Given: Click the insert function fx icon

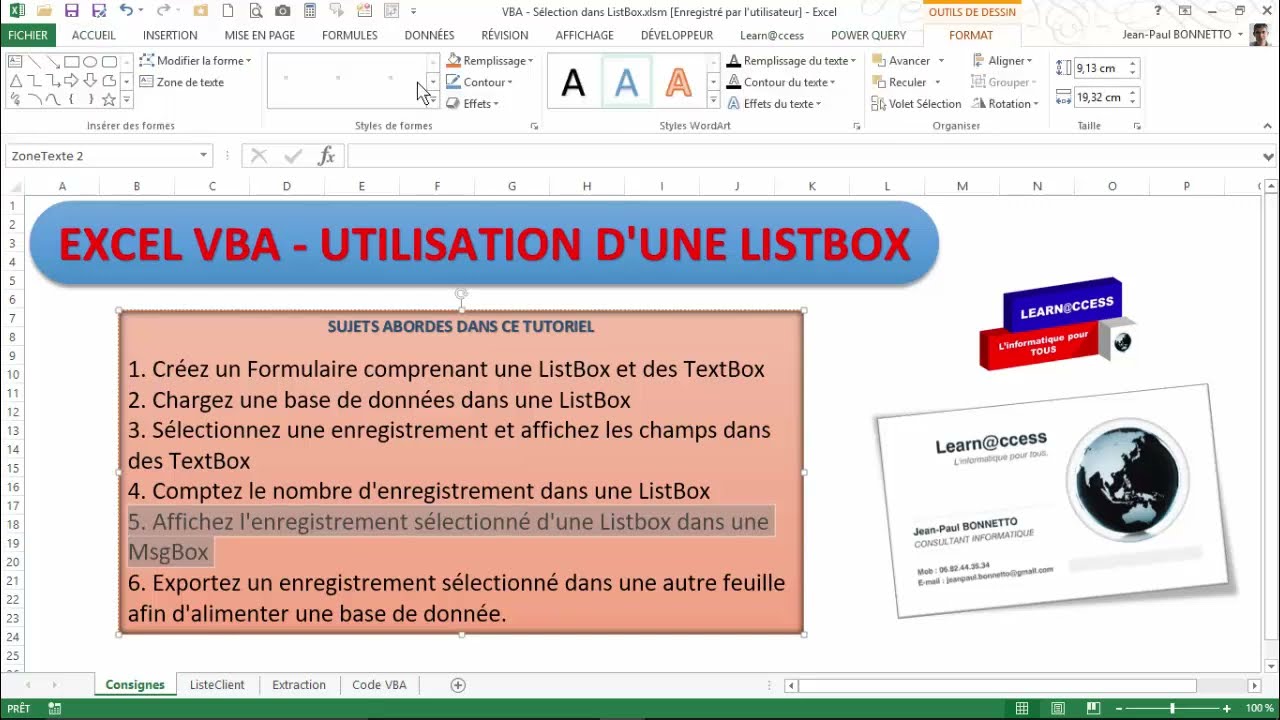Looking at the screenshot, I should click(326, 156).
